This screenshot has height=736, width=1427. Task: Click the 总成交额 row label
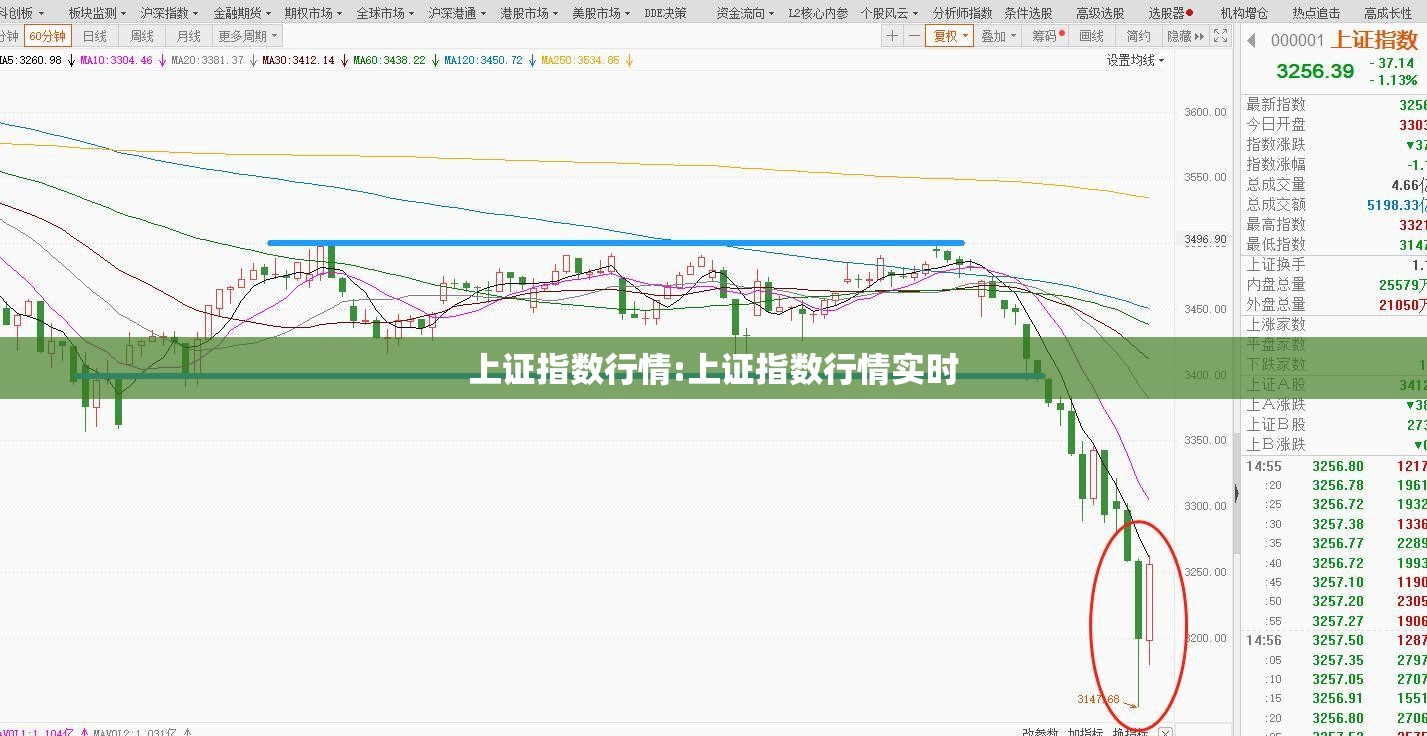[x=1276, y=205]
